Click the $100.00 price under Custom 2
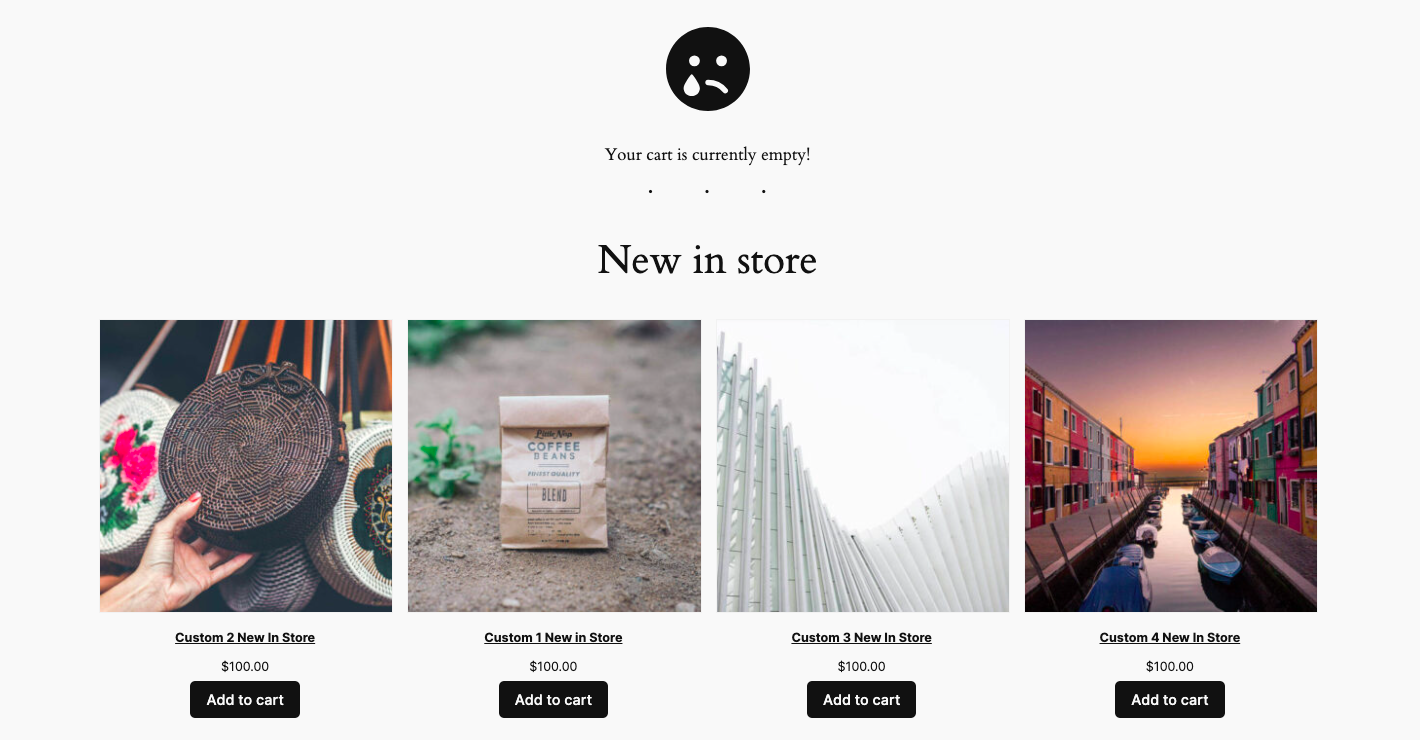This screenshot has height=740, width=1420. 245,667
